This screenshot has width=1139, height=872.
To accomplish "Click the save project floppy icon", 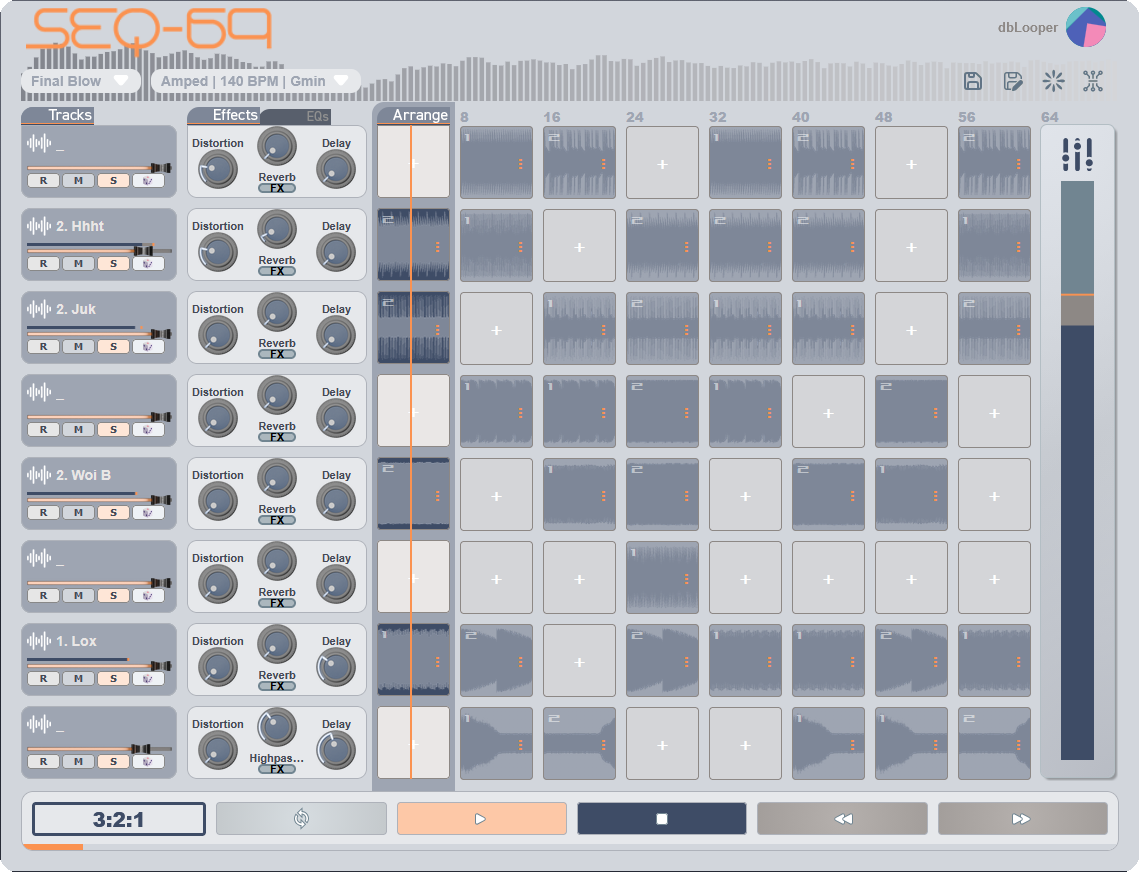I will (973, 81).
